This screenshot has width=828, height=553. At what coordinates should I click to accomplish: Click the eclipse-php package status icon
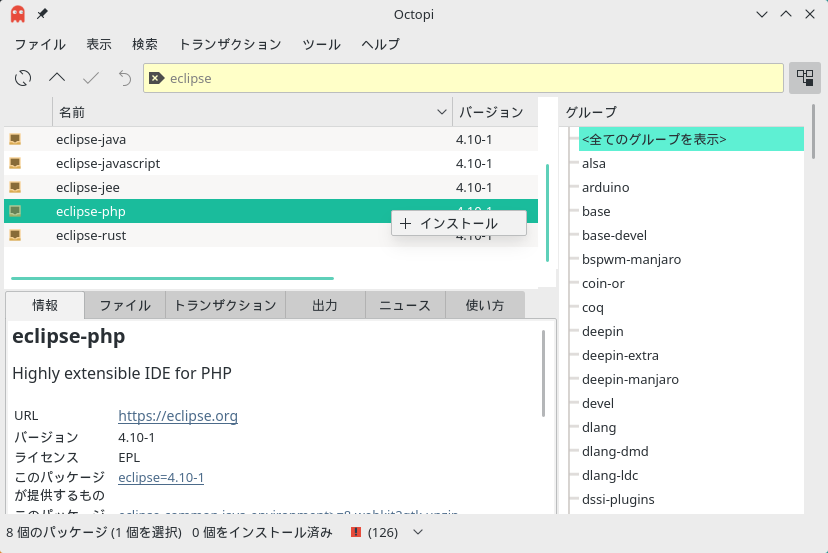[15, 211]
